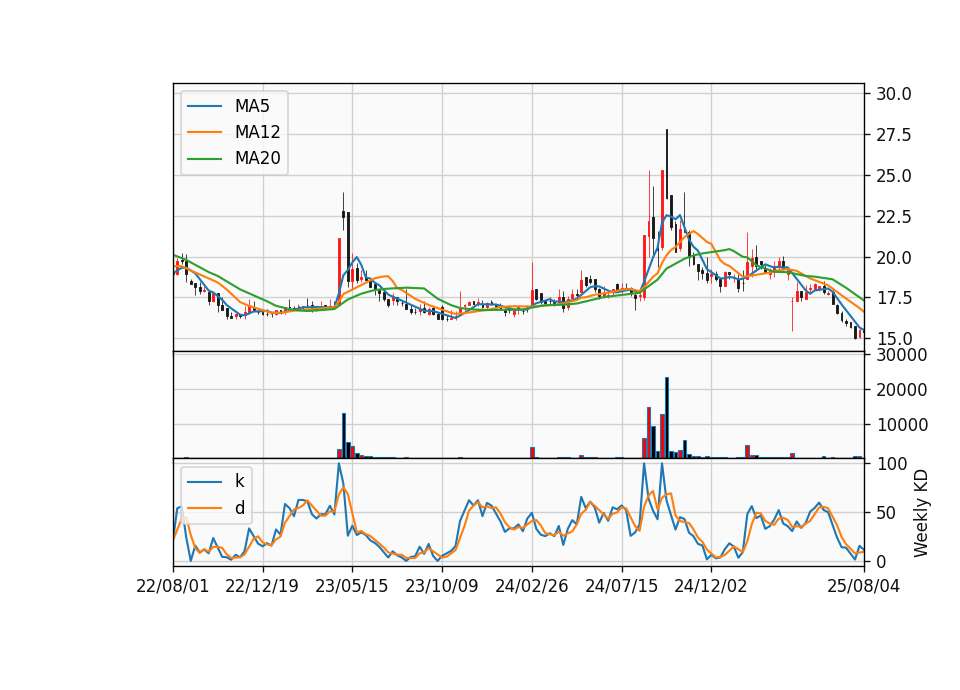Select the 23/05/15 date label
The image size is (960, 690).
pyautogui.click(x=352, y=586)
